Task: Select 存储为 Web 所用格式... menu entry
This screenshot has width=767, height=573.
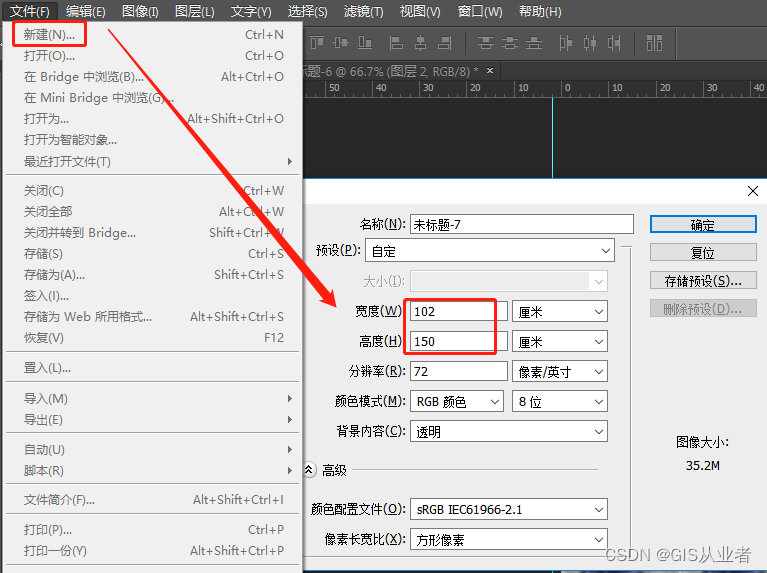Action: point(153,317)
